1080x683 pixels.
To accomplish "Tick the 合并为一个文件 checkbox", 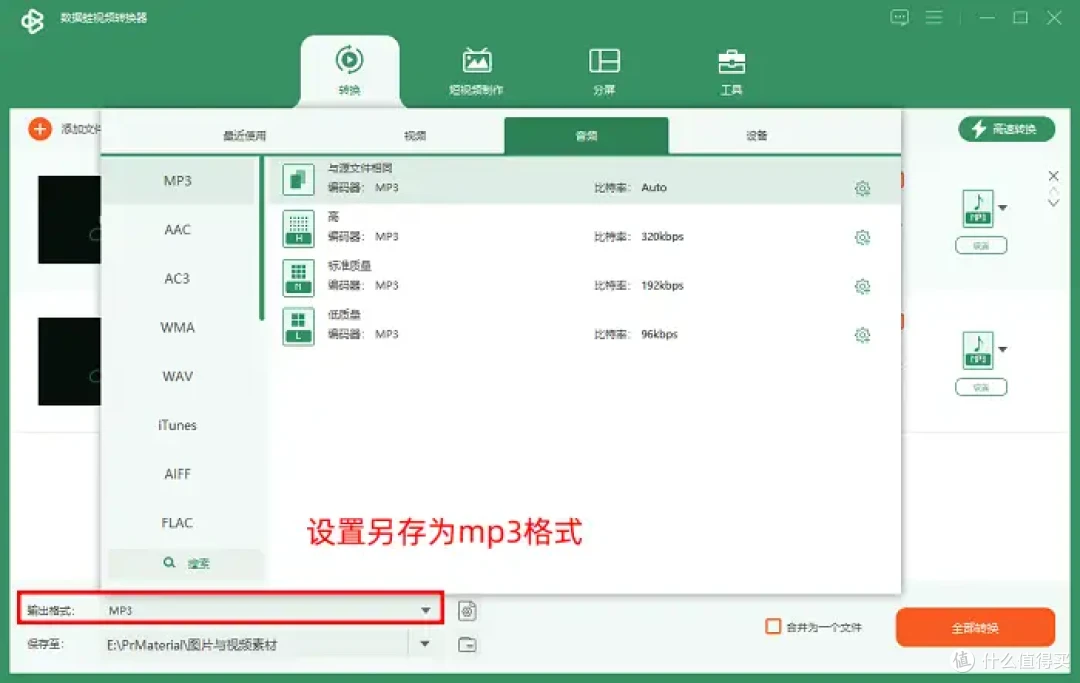I will tap(773, 627).
